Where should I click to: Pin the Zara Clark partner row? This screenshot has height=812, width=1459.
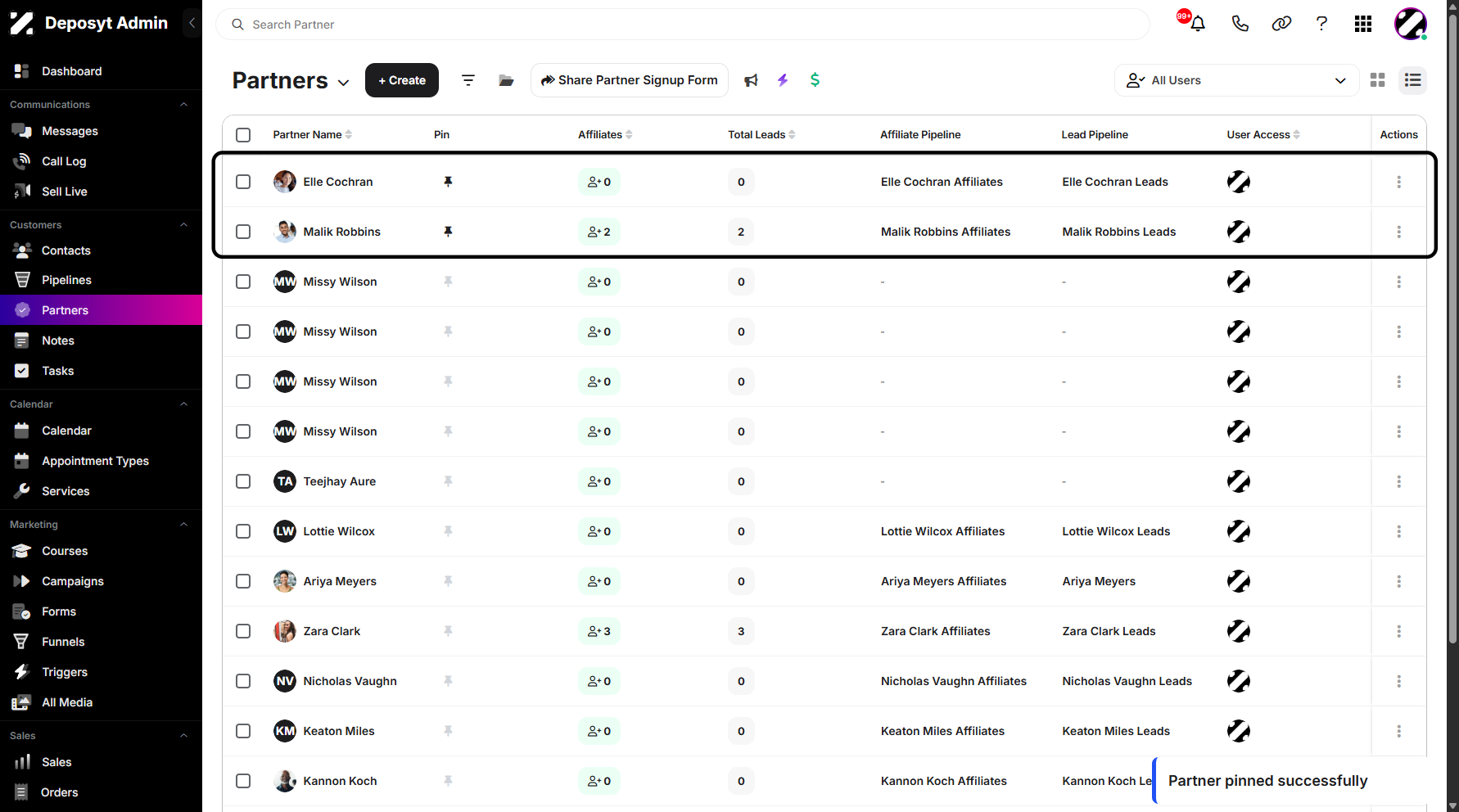point(448,631)
